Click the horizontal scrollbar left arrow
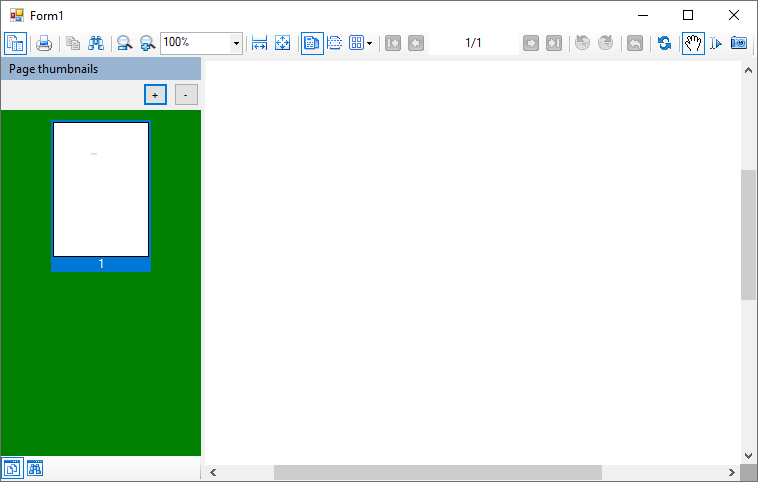The height and width of the screenshot is (482, 758). point(213,472)
